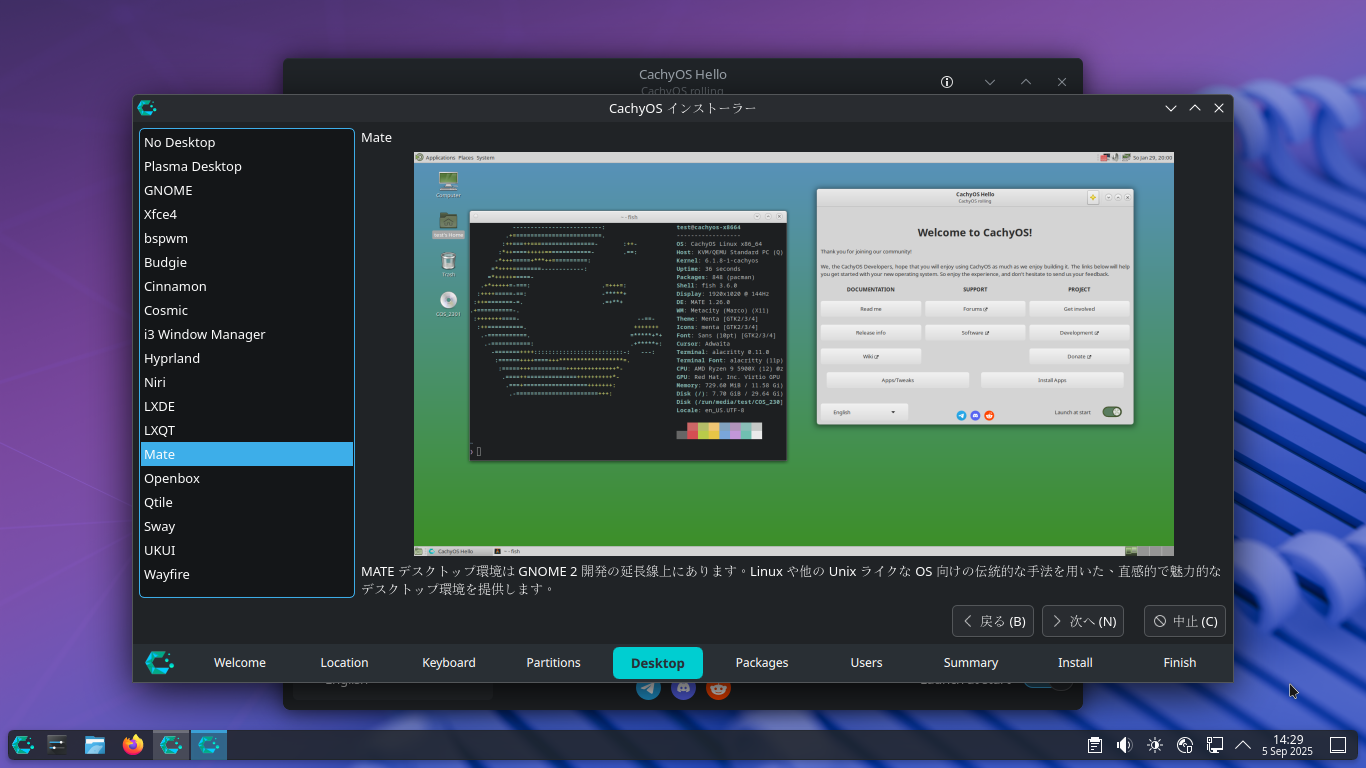Click the show desktop icon
The image size is (1366, 768).
click(x=1337, y=745)
